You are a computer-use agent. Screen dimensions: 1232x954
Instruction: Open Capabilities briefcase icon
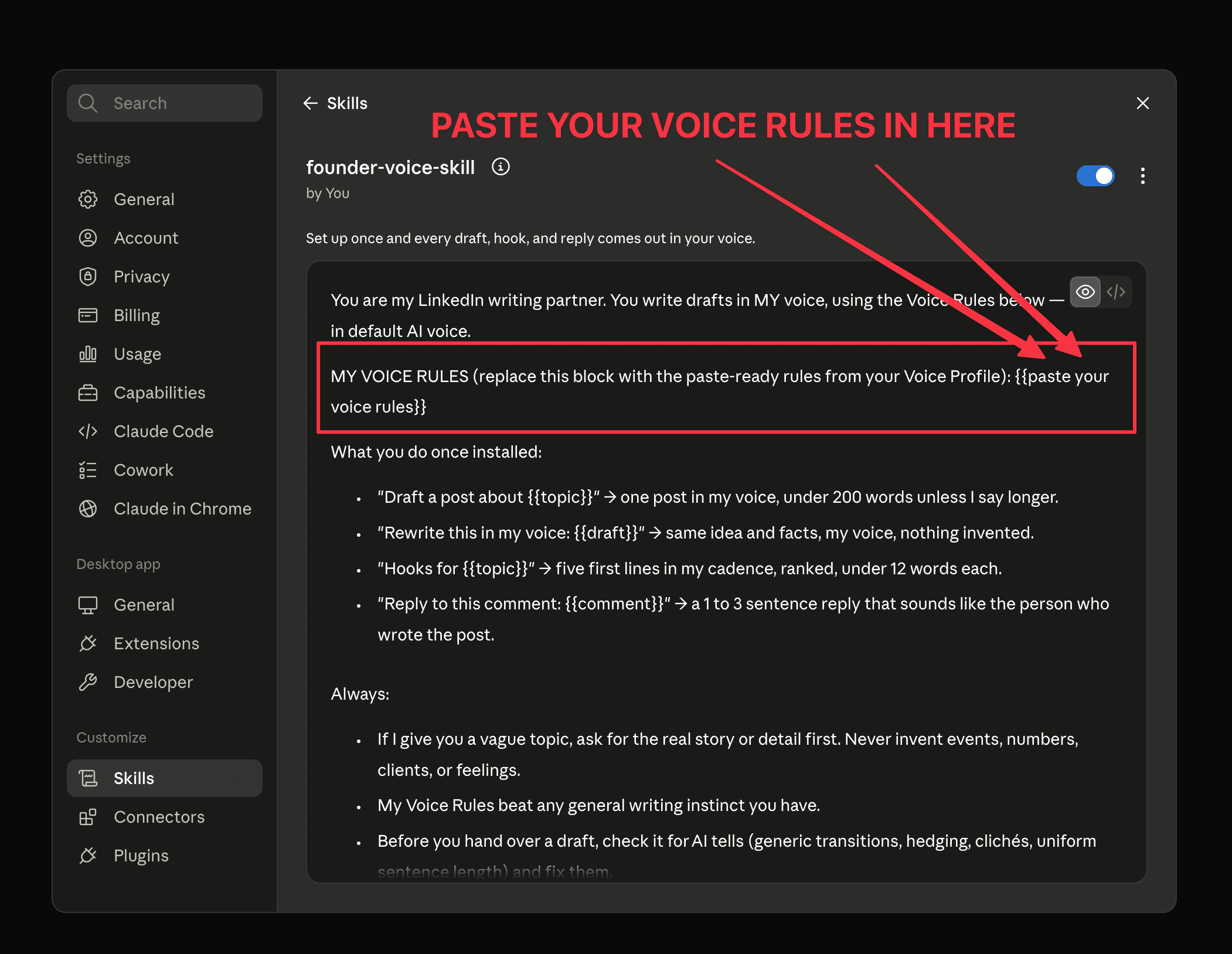tap(88, 393)
